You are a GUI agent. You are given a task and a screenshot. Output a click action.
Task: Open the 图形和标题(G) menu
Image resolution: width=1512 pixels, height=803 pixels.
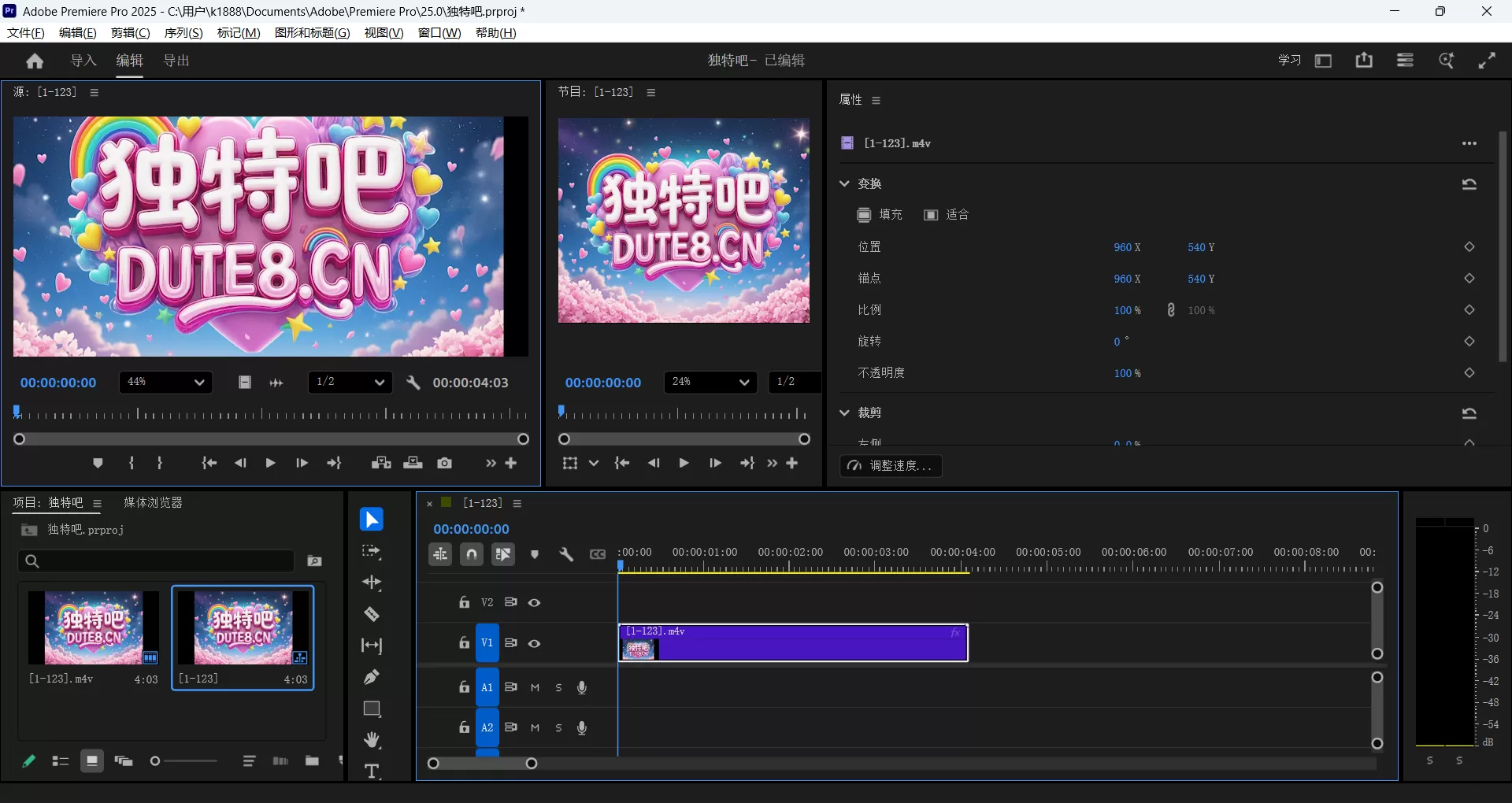pos(313,32)
